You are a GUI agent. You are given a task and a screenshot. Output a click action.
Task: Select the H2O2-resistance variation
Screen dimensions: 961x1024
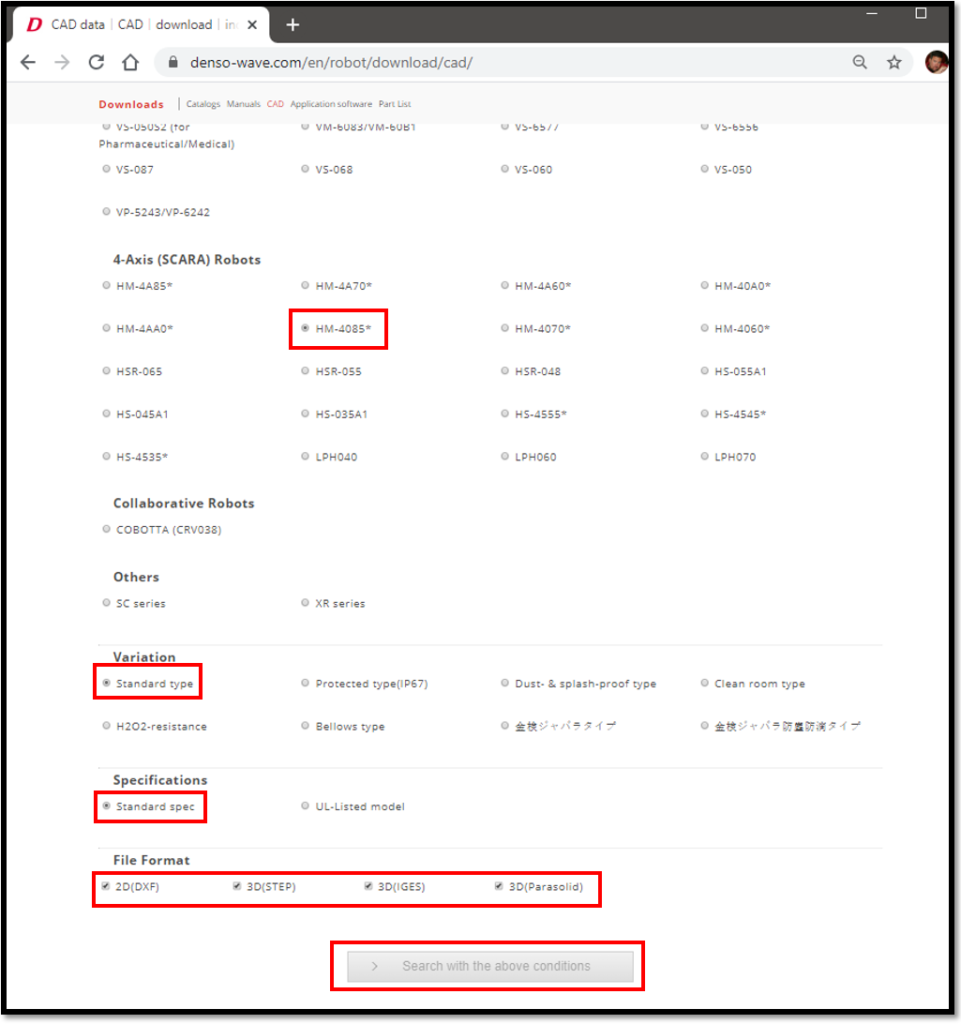(106, 726)
